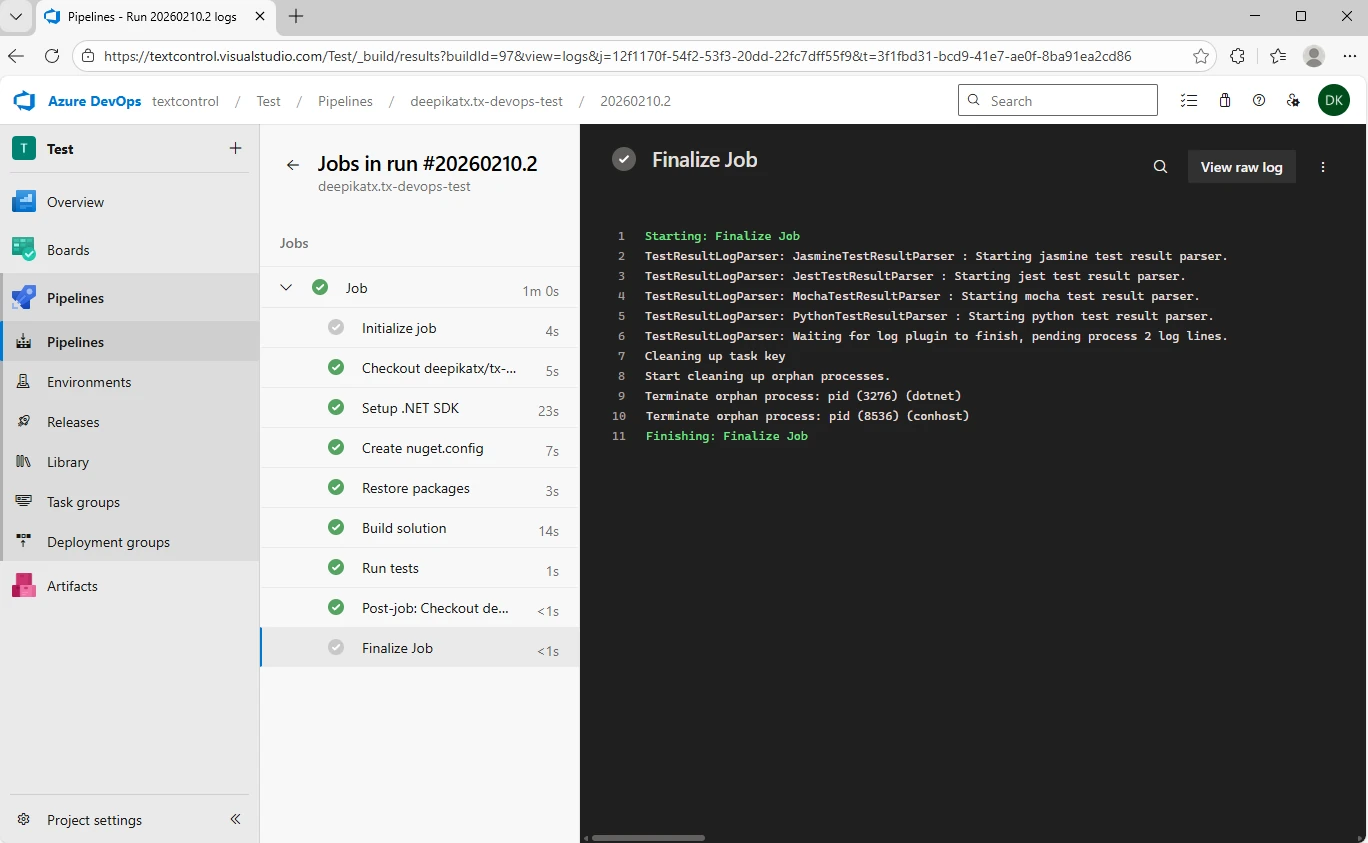1368x843 pixels.
Task: Open the more actions three-dot menu
Action: [1323, 167]
